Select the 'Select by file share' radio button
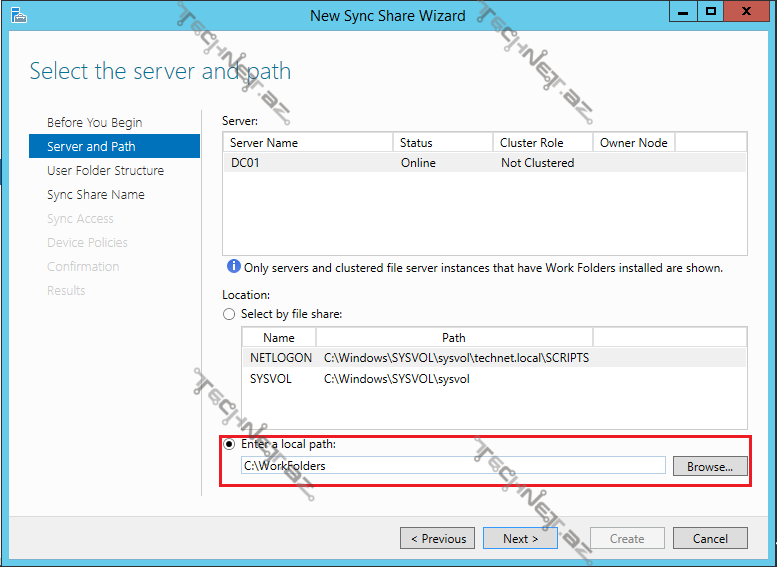Viewport: 777px width, 567px height. 231,314
